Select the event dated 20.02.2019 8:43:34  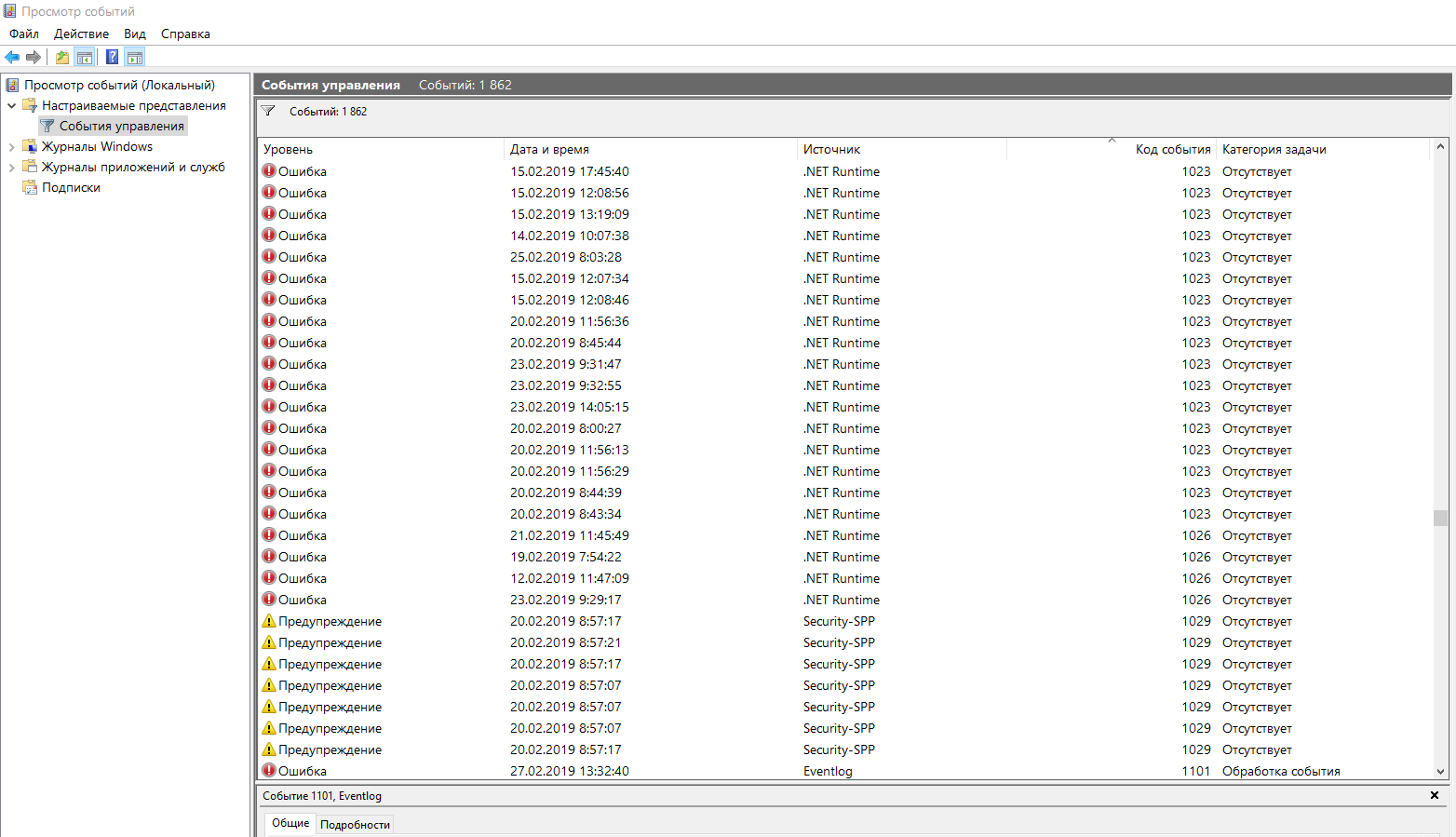pyautogui.click(x=843, y=514)
